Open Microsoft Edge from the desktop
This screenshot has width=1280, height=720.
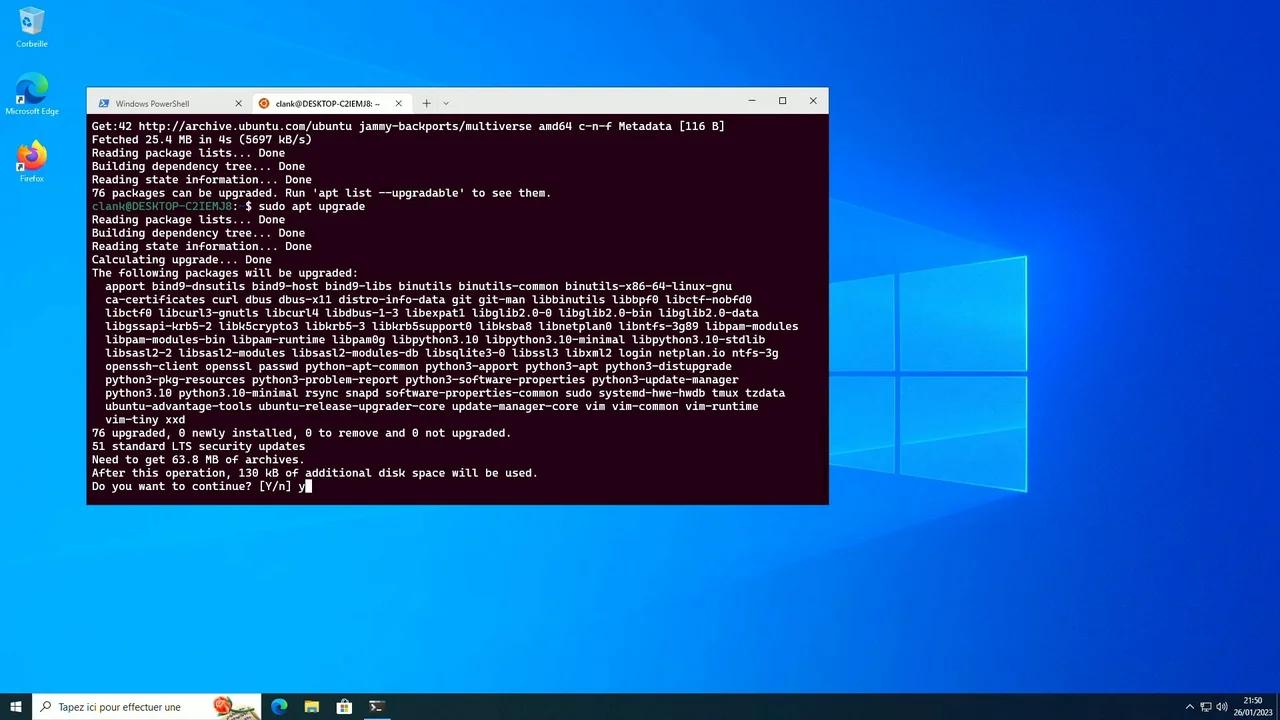(x=31, y=90)
